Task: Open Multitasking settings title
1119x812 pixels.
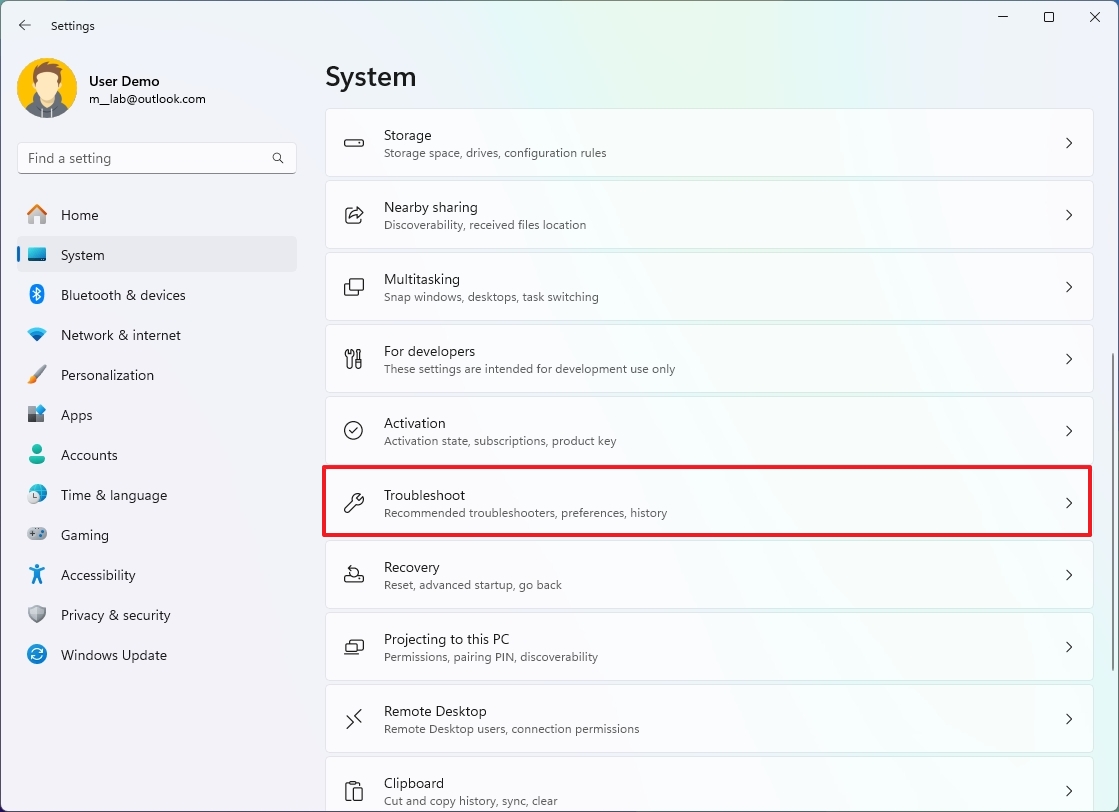Action: (422, 279)
